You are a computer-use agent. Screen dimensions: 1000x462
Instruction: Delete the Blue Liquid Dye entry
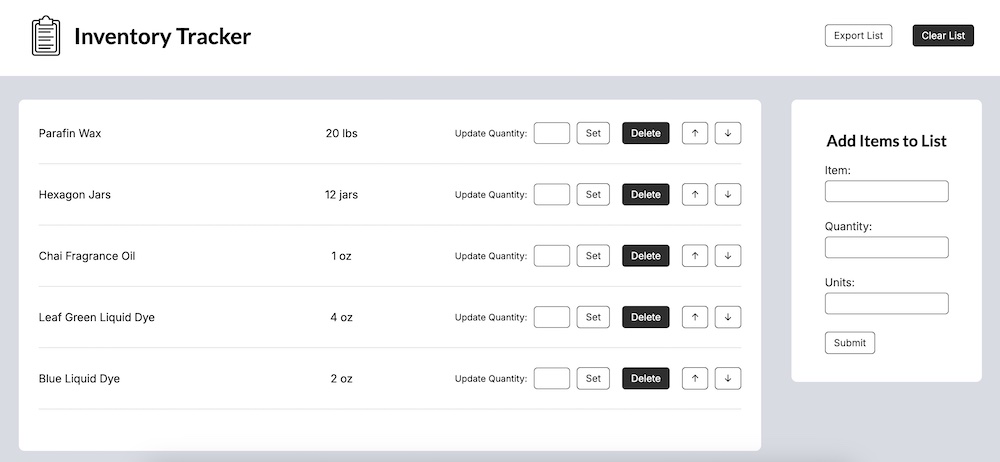[x=646, y=379]
